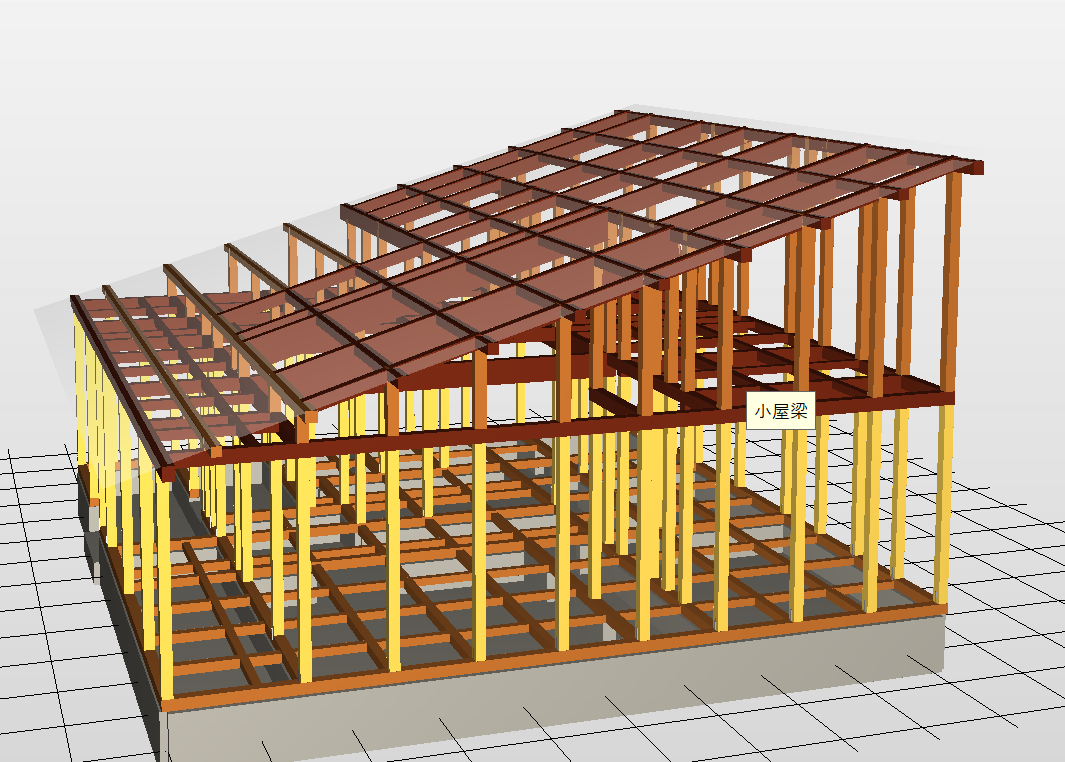Click the 小屋梁 tooltip label
The width and height of the screenshot is (1065, 762).
pos(780,411)
